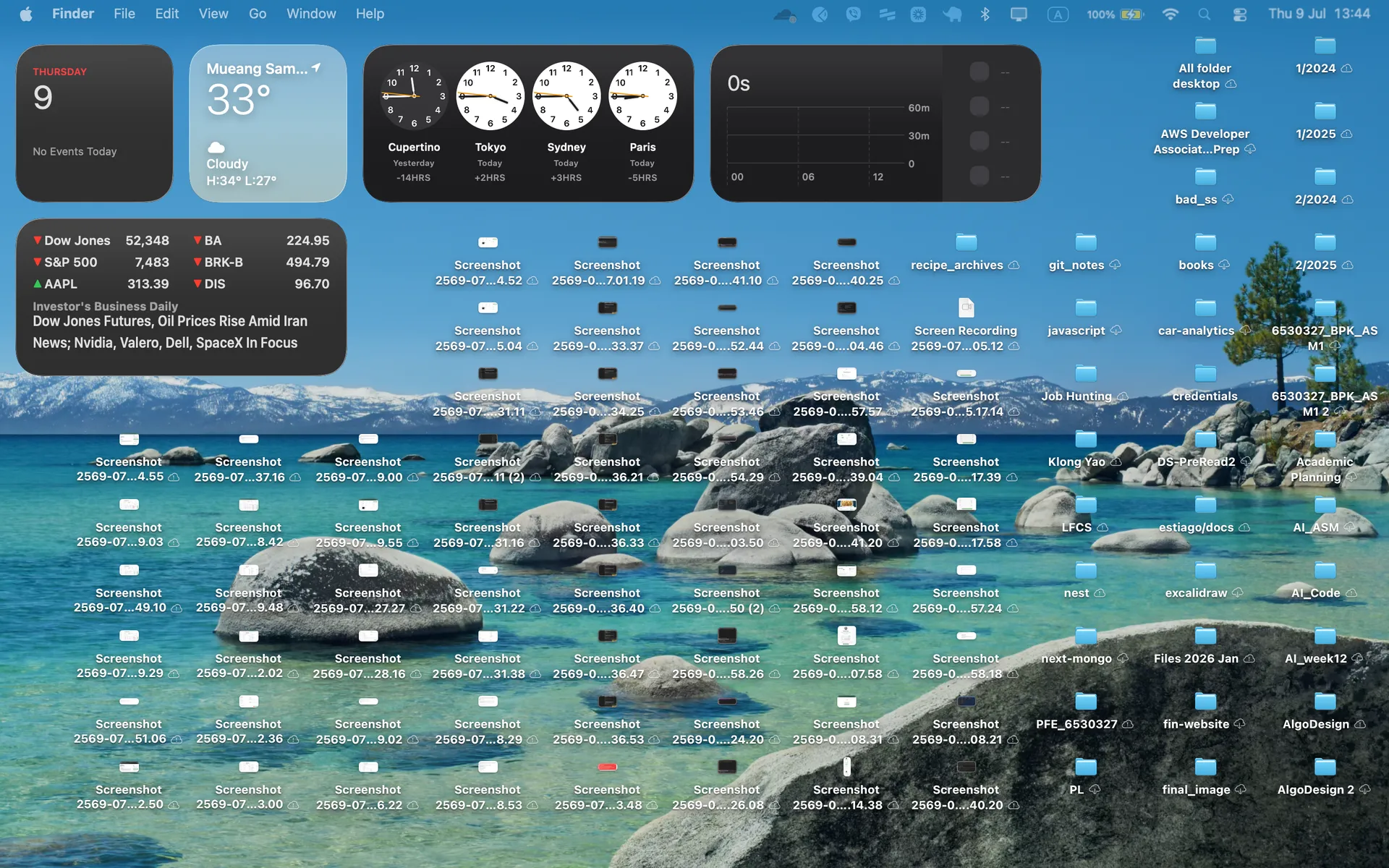The image size is (1389, 868).
Task: Select the Screenshot 2569-07...3.48 thumbnail
Action: coord(608,767)
